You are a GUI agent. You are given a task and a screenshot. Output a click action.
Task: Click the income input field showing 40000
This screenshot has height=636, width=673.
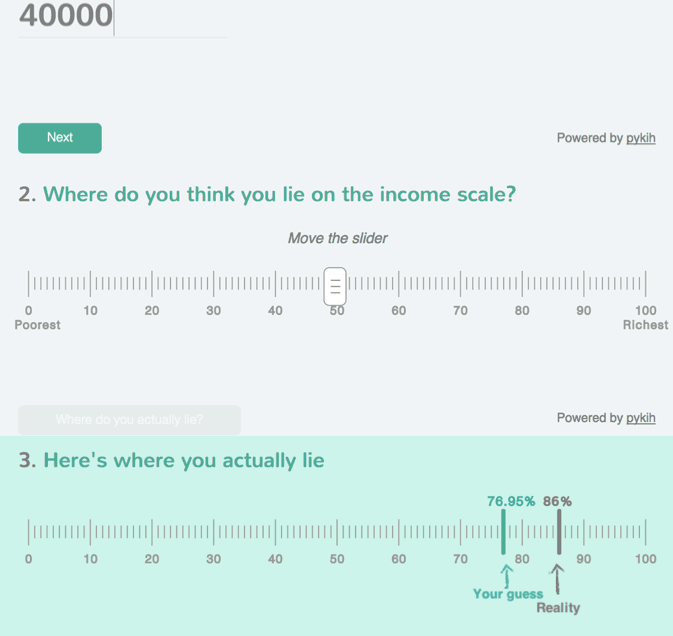122,18
